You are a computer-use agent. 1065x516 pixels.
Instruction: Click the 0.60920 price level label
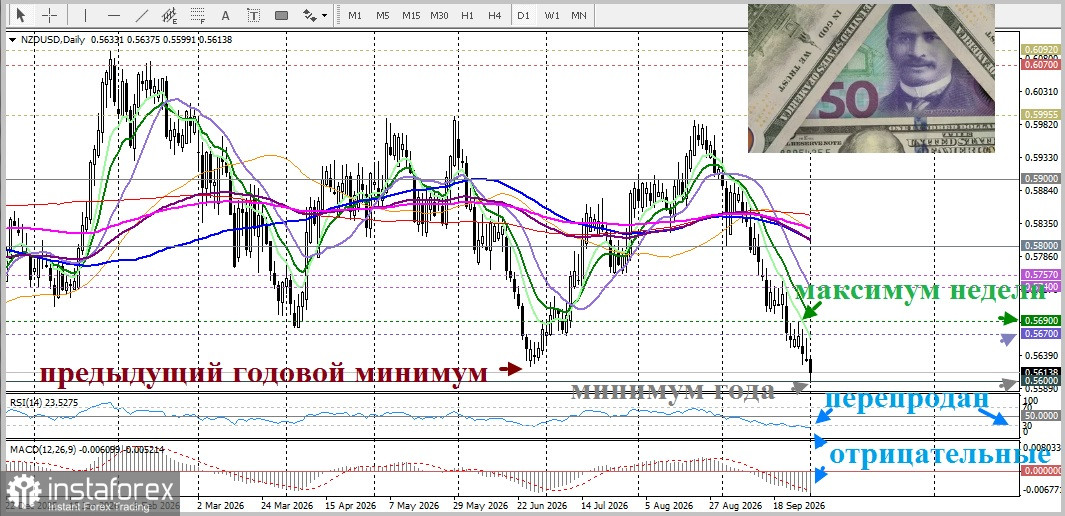1040,50
